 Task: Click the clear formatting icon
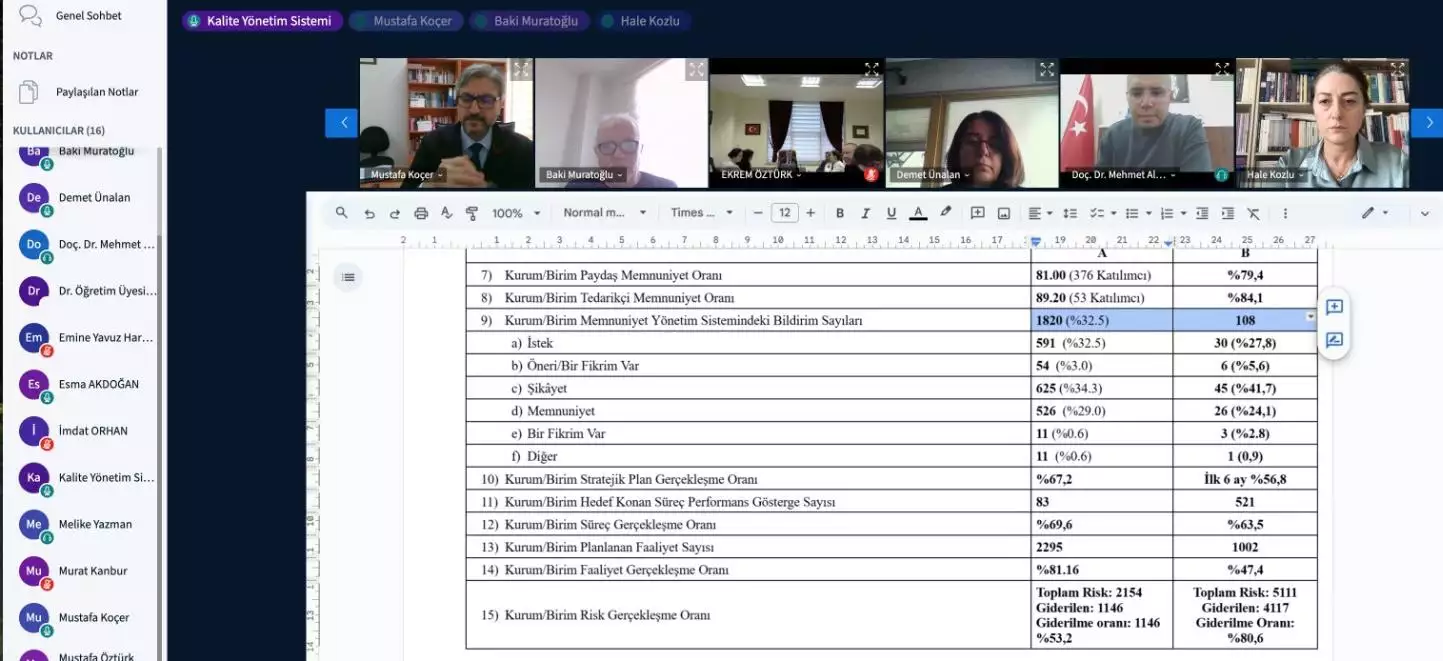[x=1253, y=213]
